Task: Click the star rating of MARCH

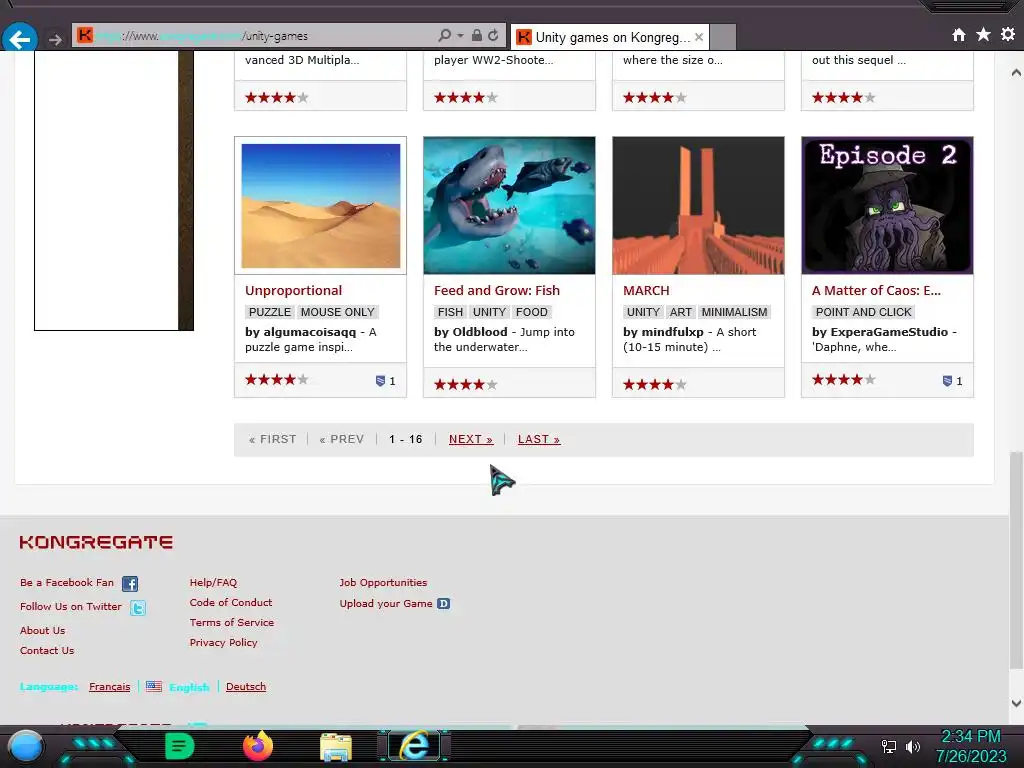Action: [x=654, y=385]
